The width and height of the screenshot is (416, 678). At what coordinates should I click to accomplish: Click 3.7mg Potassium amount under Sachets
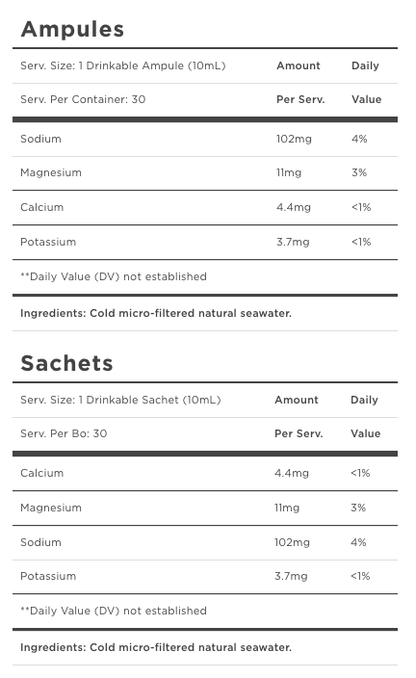pyautogui.click(x=291, y=576)
